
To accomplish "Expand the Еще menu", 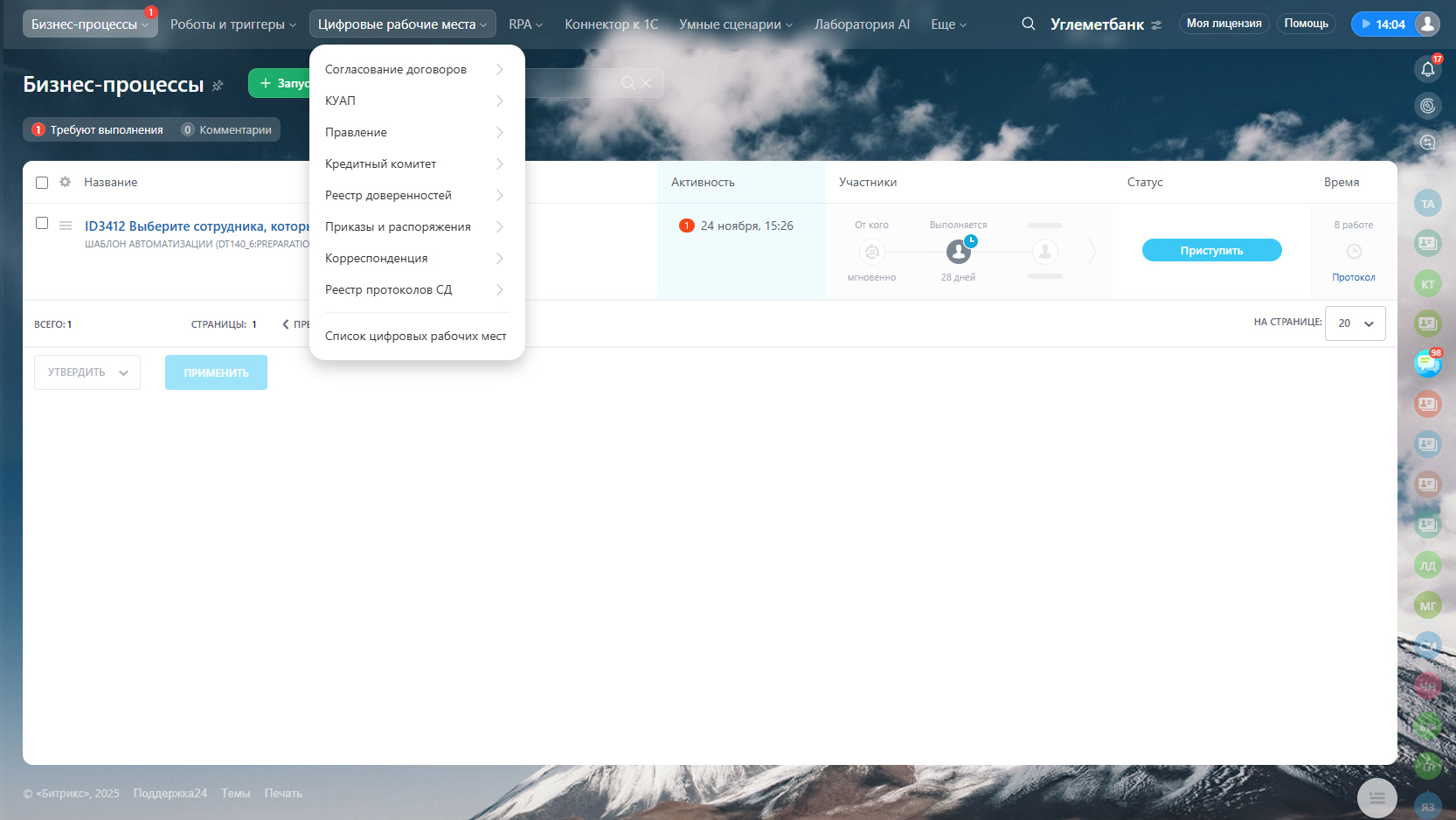I will point(948,24).
